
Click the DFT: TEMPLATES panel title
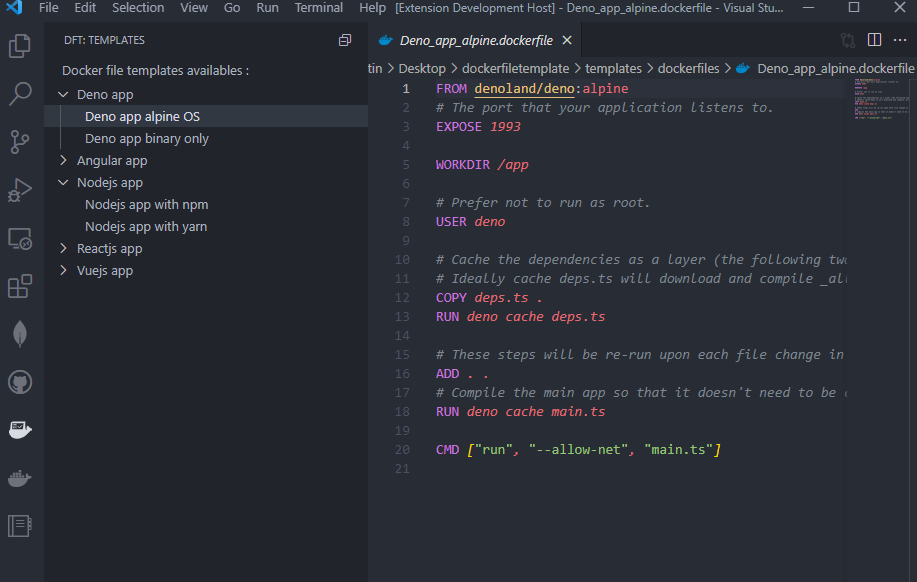pyautogui.click(x=104, y=40)
